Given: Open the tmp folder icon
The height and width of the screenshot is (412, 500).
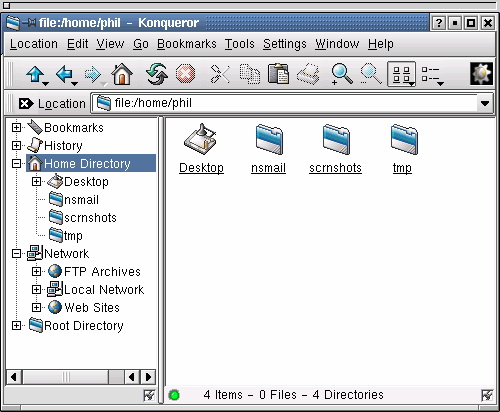Looking at the screenshot, I should point(404,139).
